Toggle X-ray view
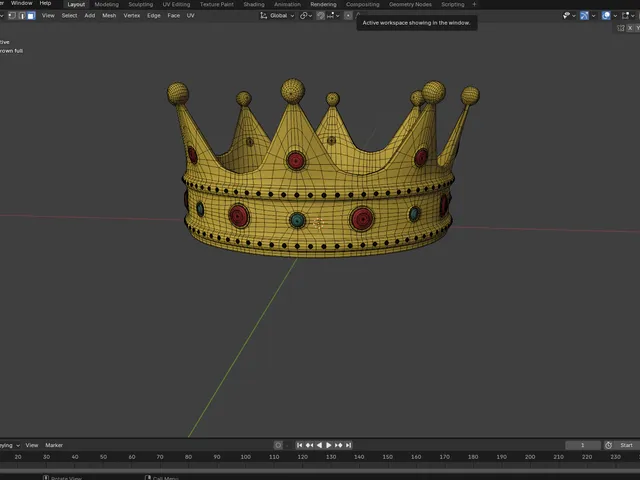 pyautogui.click(x=625, y=16)
